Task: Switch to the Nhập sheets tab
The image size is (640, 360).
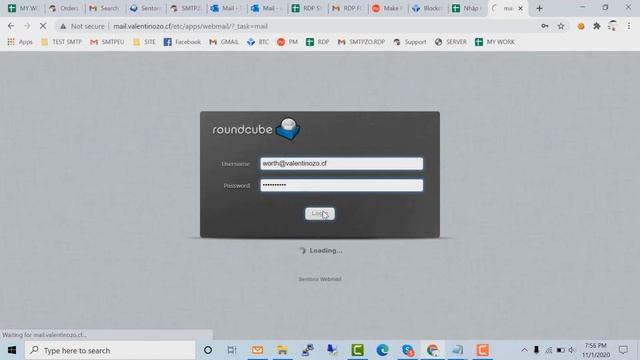Action: click(468, 8)
